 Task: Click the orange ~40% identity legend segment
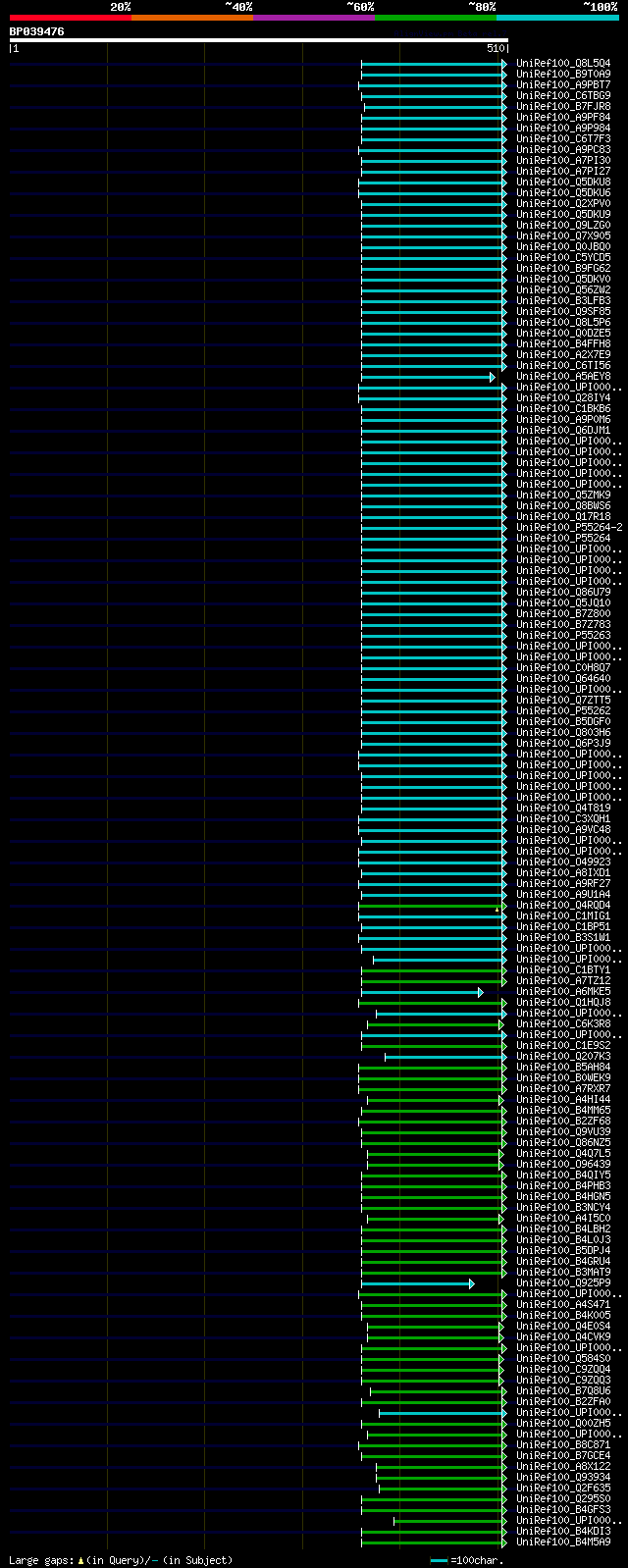191,18
